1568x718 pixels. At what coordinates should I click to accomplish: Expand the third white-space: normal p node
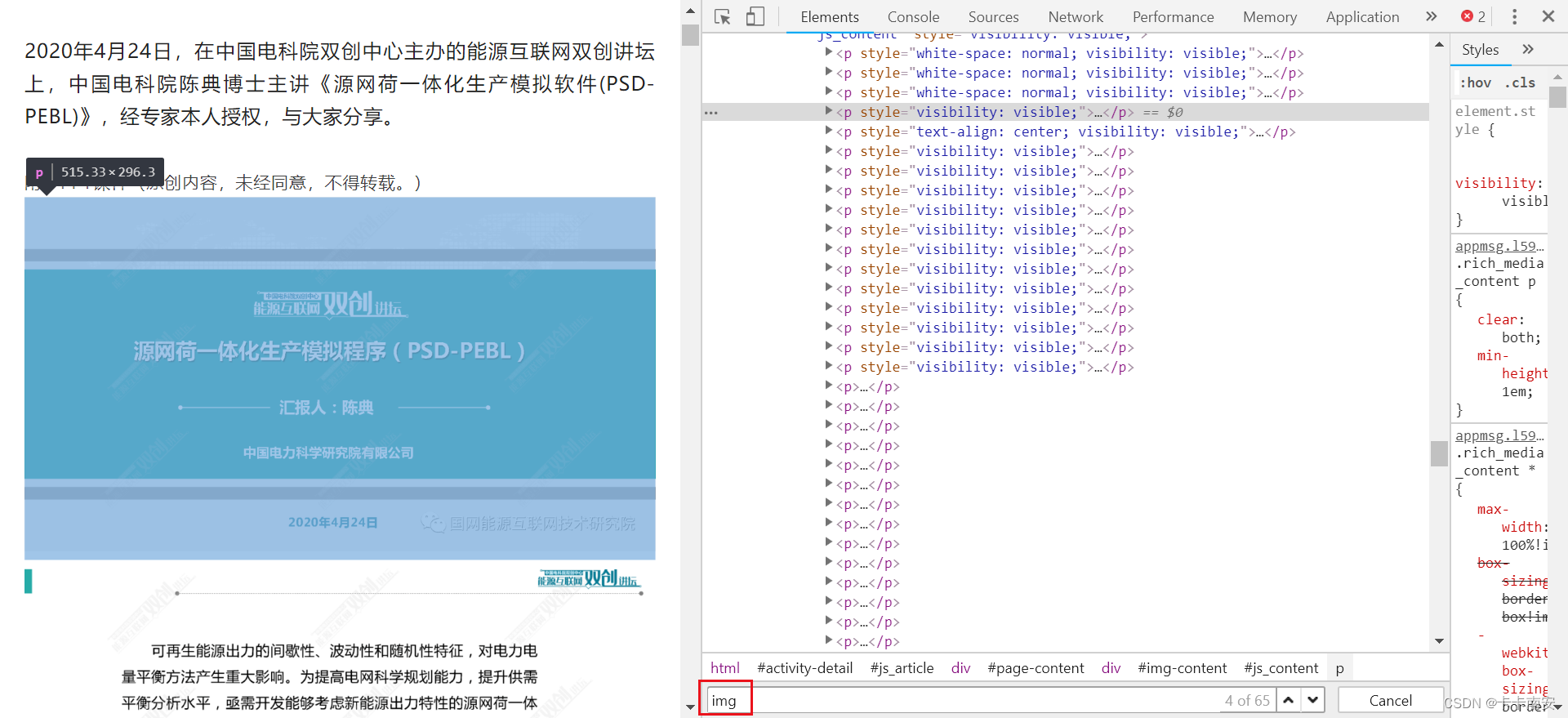(829, 91)
